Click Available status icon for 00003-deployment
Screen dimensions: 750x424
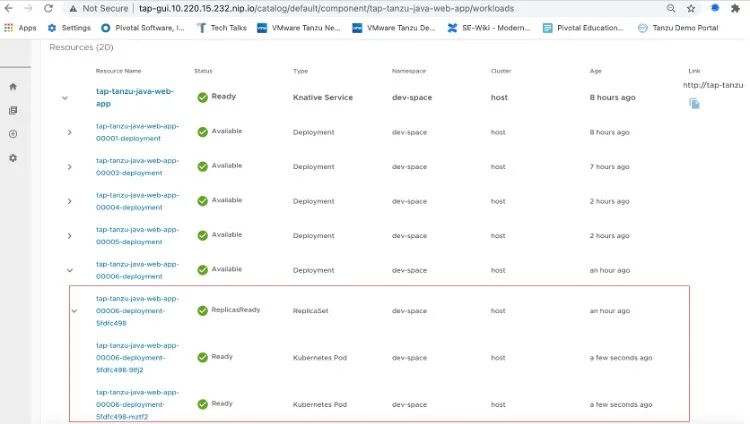(203, 166)
